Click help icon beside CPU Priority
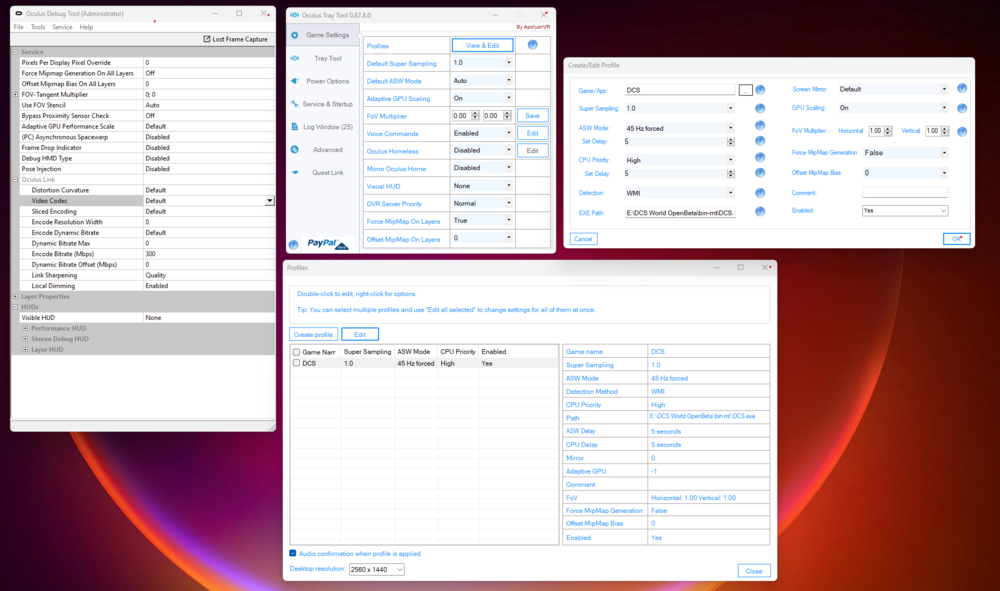 coord(760,157)
